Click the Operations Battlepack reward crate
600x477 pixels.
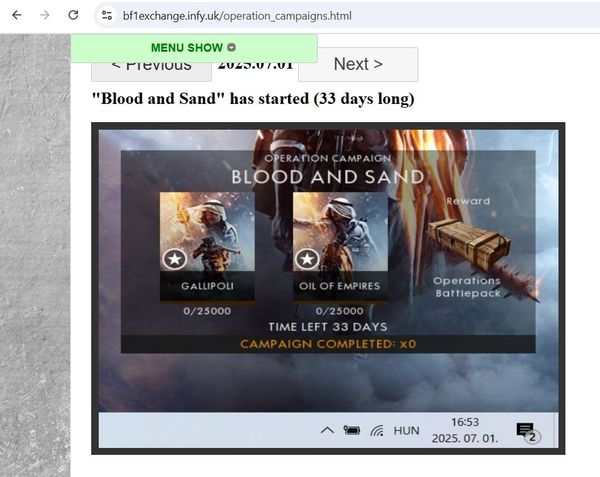(468, 243)
